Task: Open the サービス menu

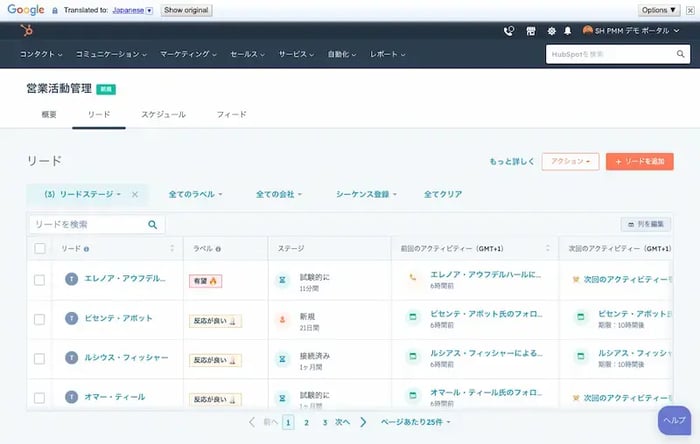Action: click(x=296, y=54)
